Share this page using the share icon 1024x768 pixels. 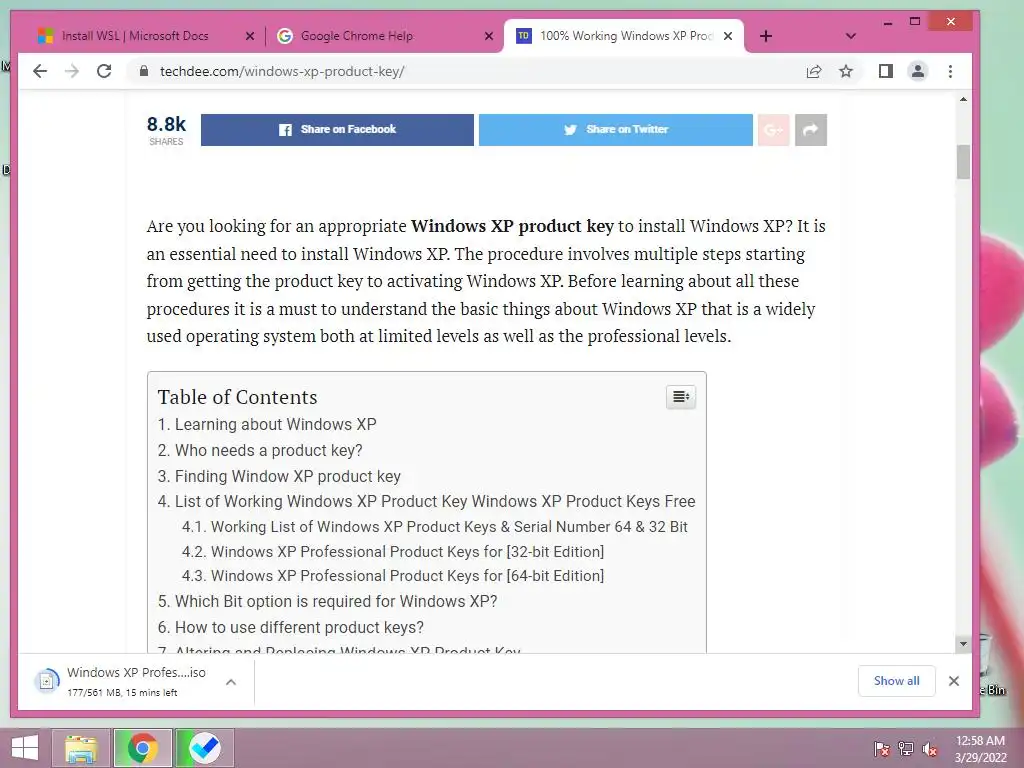(814, 71)
